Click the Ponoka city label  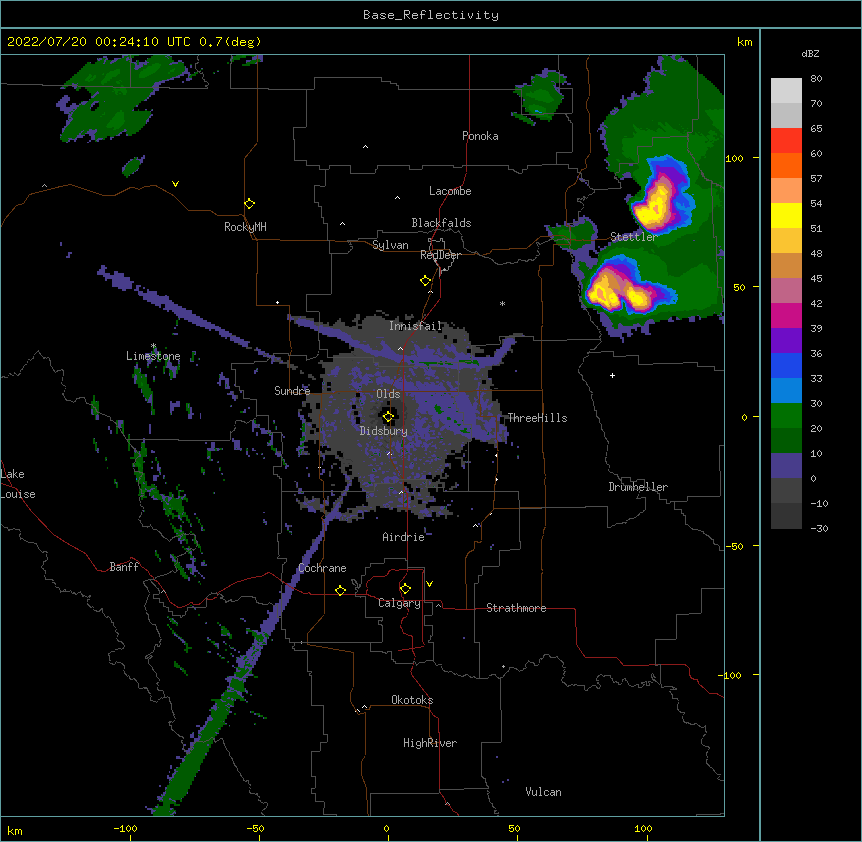480,136
